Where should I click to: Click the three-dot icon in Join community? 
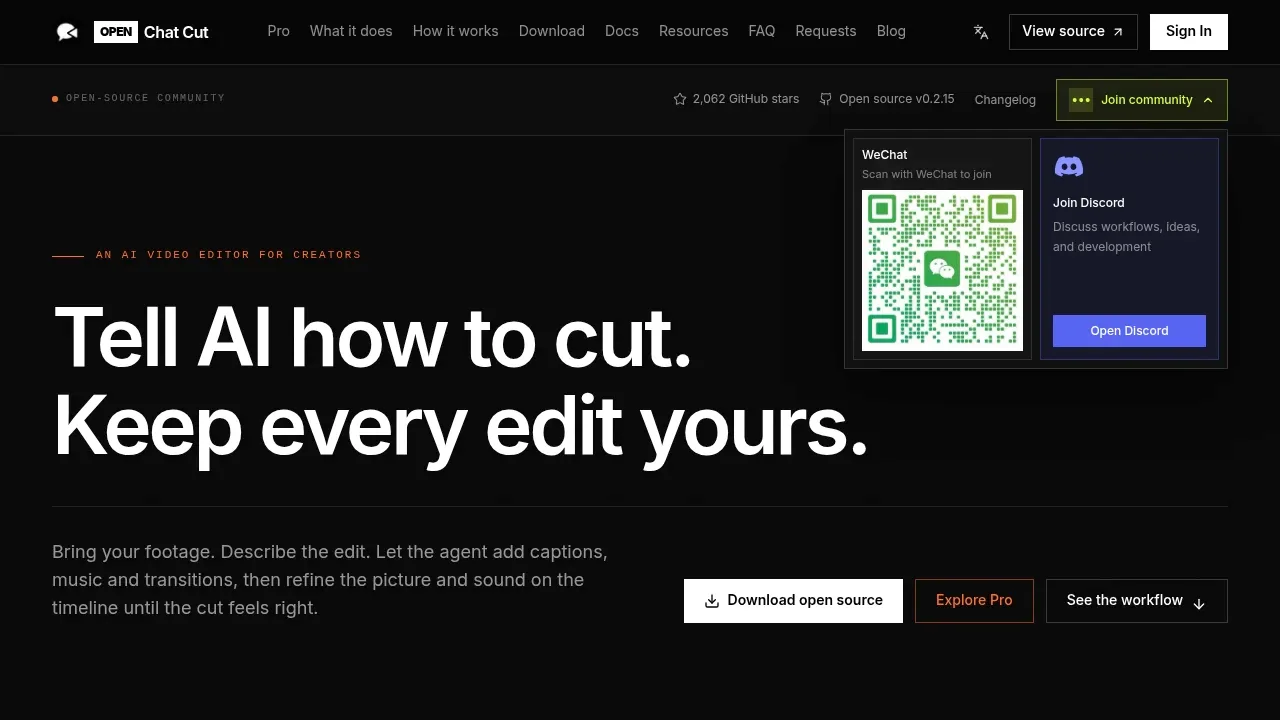pos(1081,100)
